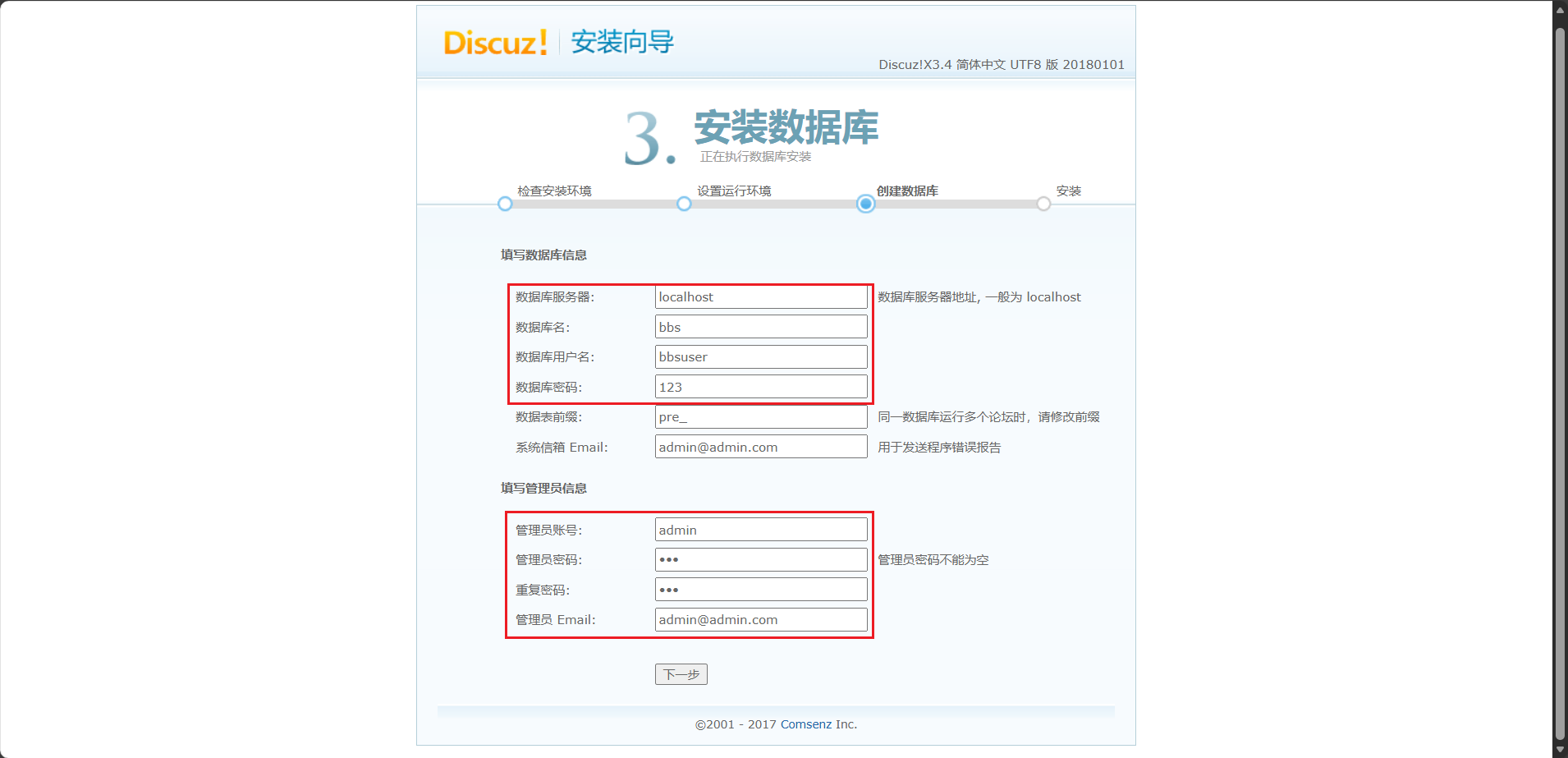The image size is (1568, 758).
Task: Click the 系统信箱 Email label
Action: point(562,447)
